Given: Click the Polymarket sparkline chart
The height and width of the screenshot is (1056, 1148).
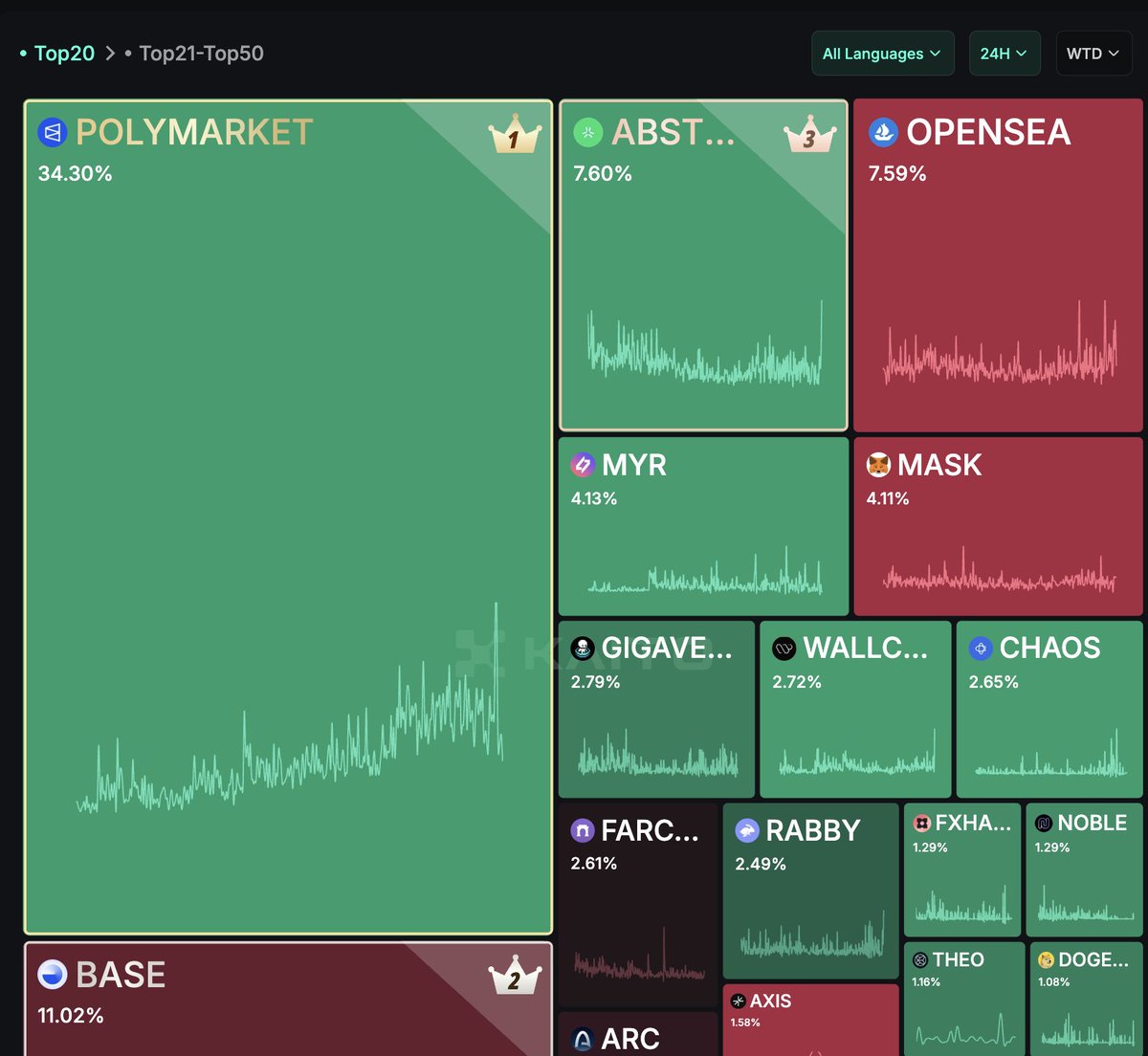Looking at the screenshot, I should click(x=290, y=708).
